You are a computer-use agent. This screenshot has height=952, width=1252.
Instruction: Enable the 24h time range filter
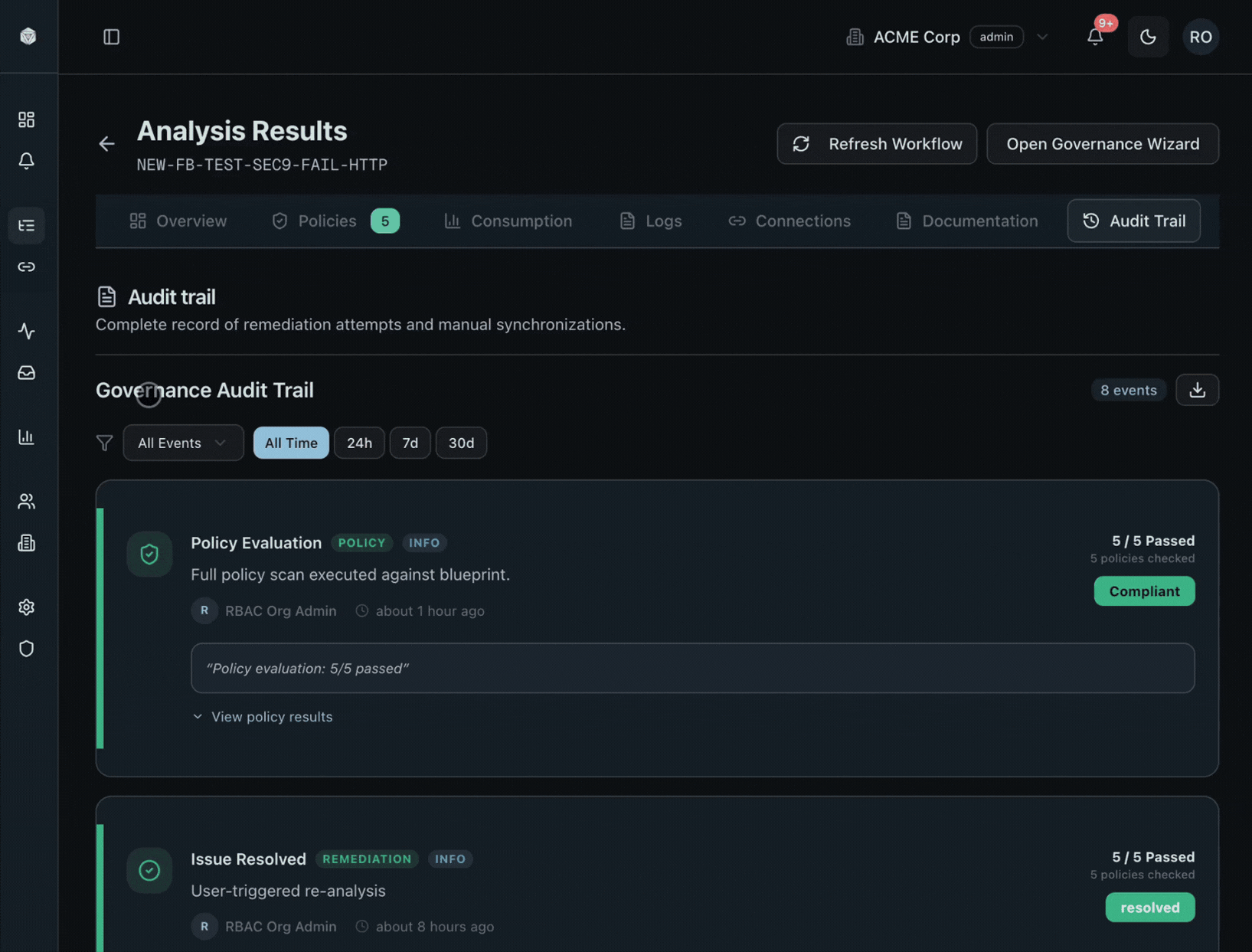pos(359,443)
